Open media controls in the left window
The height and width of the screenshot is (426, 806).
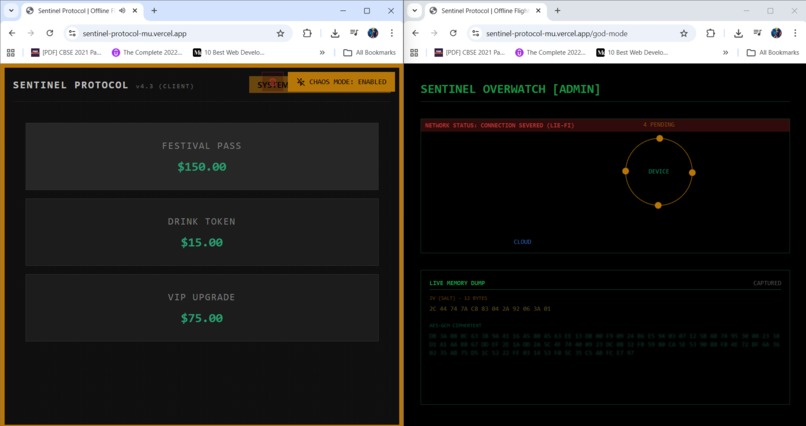354,33
